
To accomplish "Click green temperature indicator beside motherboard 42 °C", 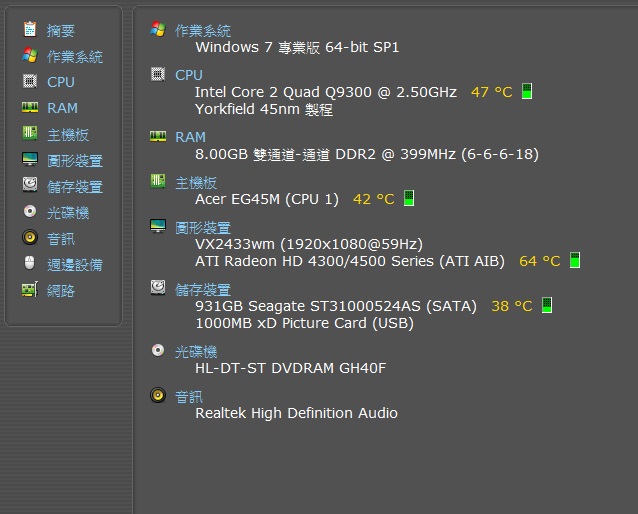I will pos(409,198).
